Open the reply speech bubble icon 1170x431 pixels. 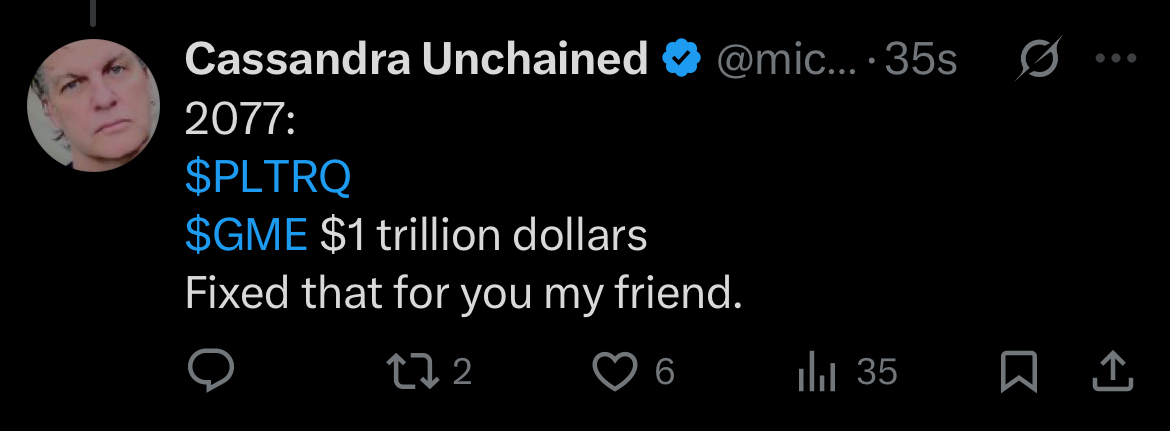pos(210,371)
